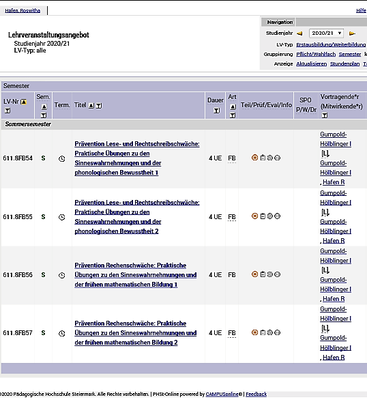Click the Lehrveranstaltungsangebot heading

(49, 35)
